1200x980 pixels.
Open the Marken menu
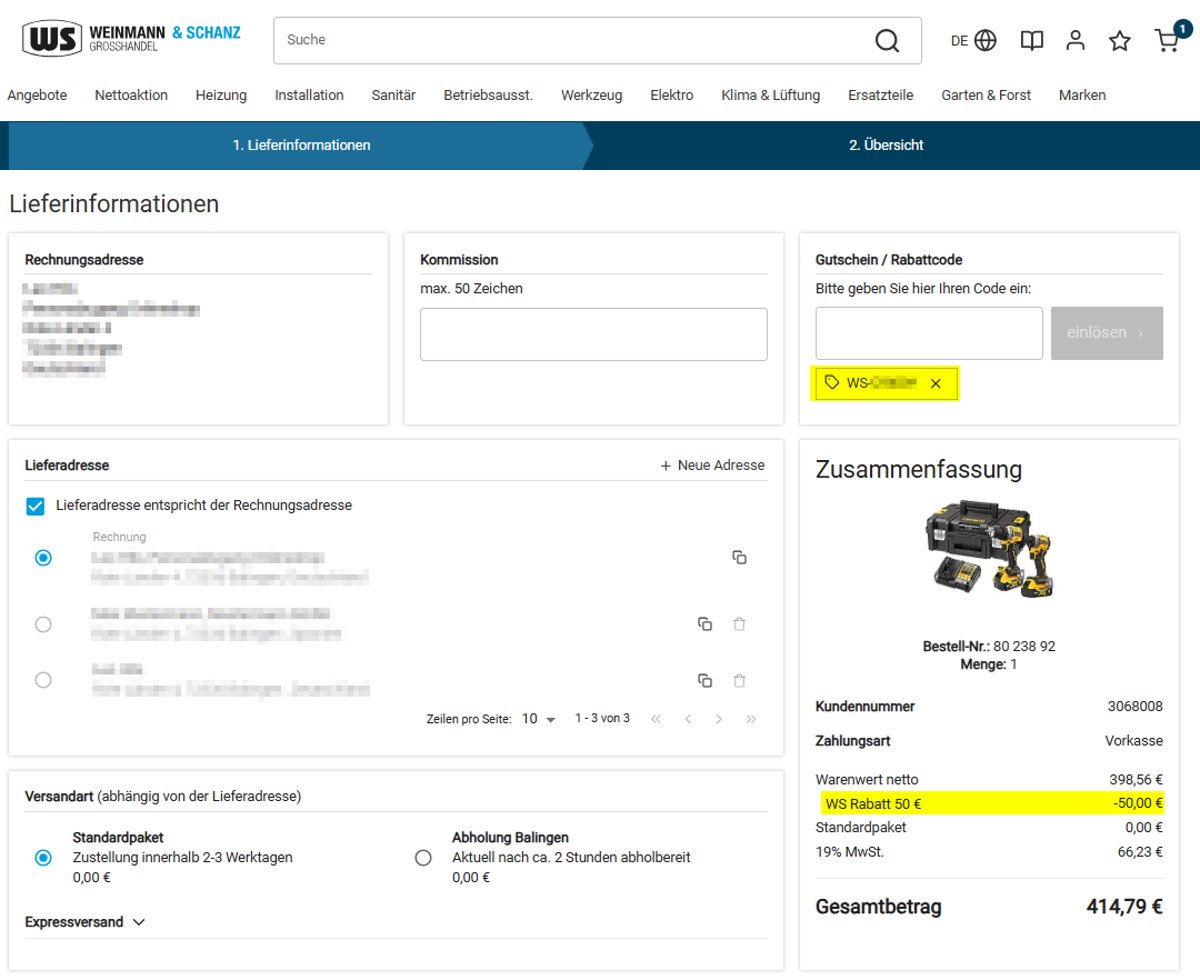(x=1082, y=95)
